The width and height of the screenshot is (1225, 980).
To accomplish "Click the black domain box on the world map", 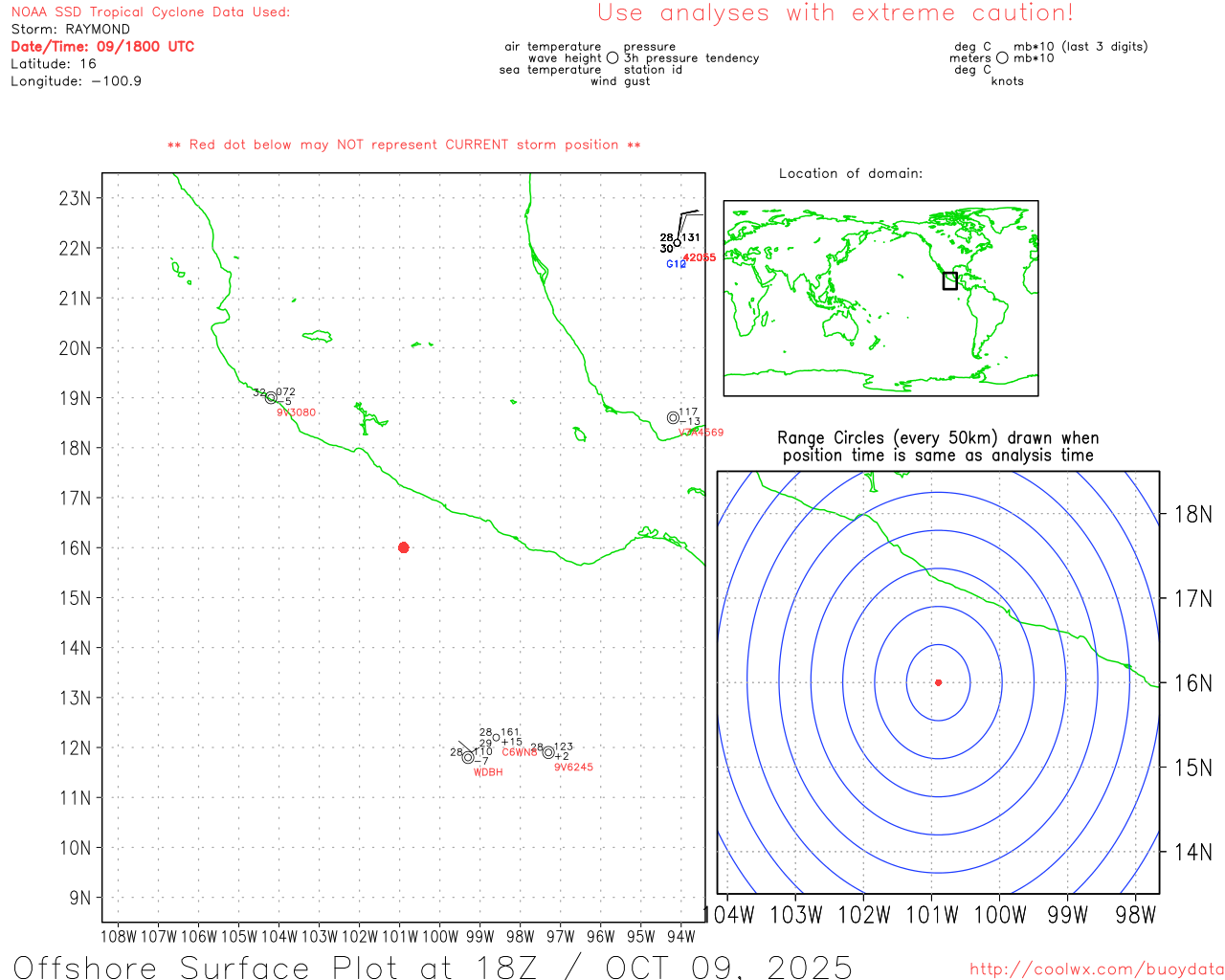I will point(949,280).
